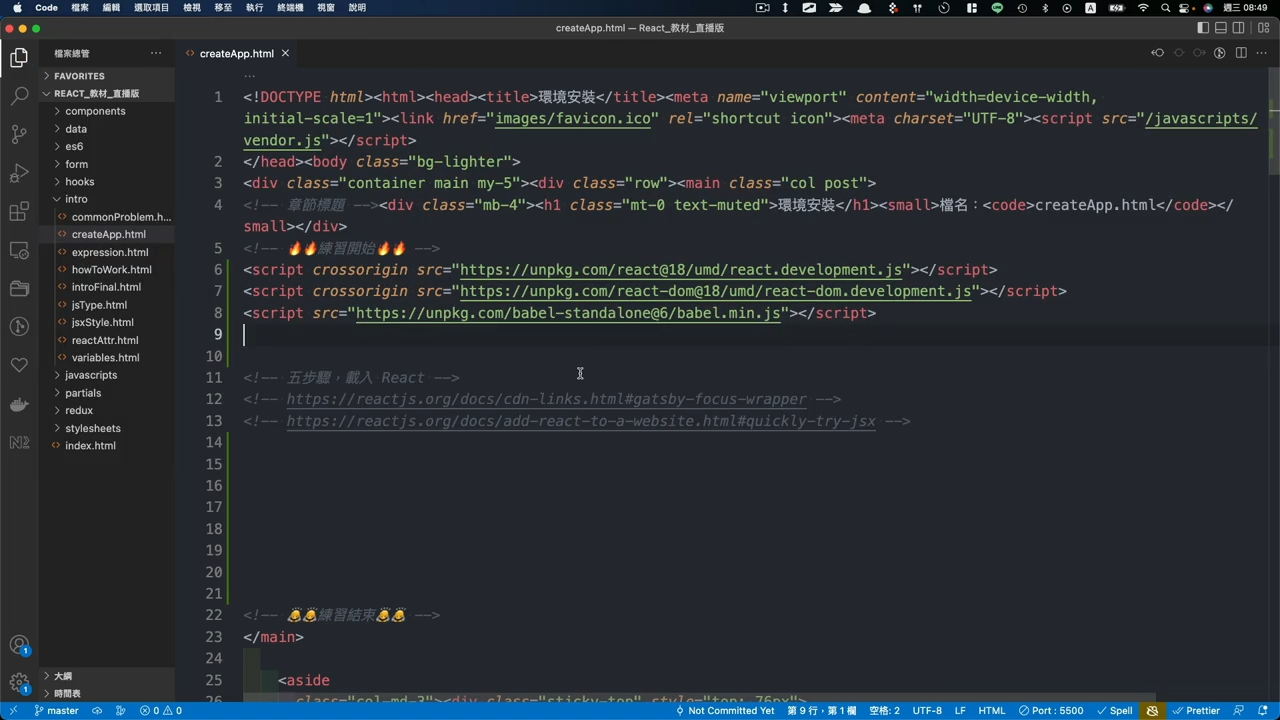1280x720 pixels.
Task: Open babel.min.js URL in line 8
Action: [569, 313]
